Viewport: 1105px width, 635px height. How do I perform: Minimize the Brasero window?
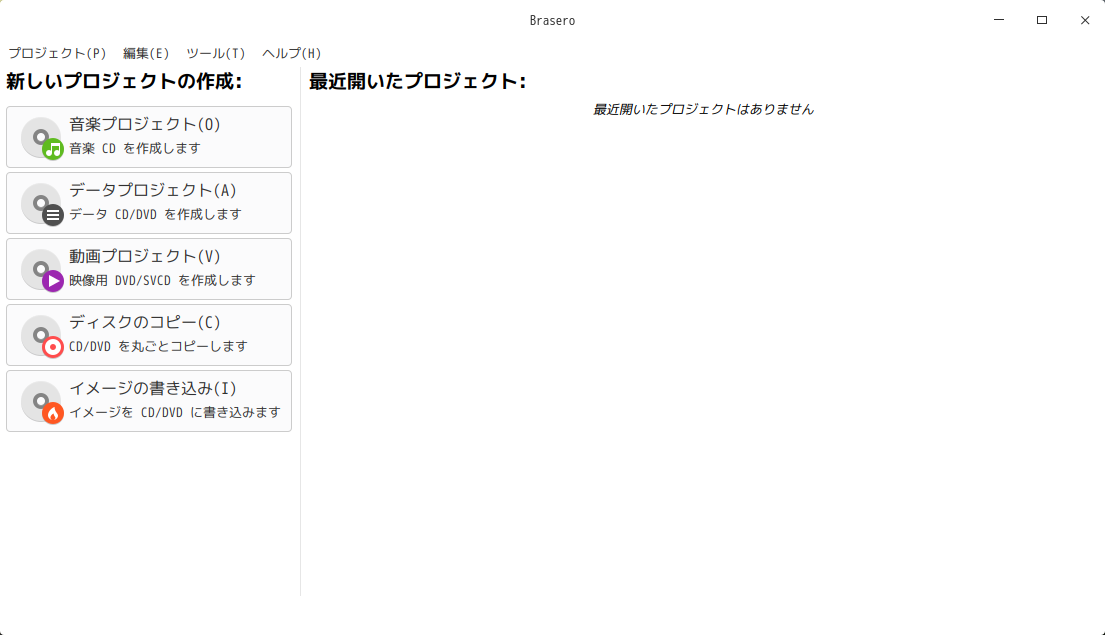click(999, 20)
